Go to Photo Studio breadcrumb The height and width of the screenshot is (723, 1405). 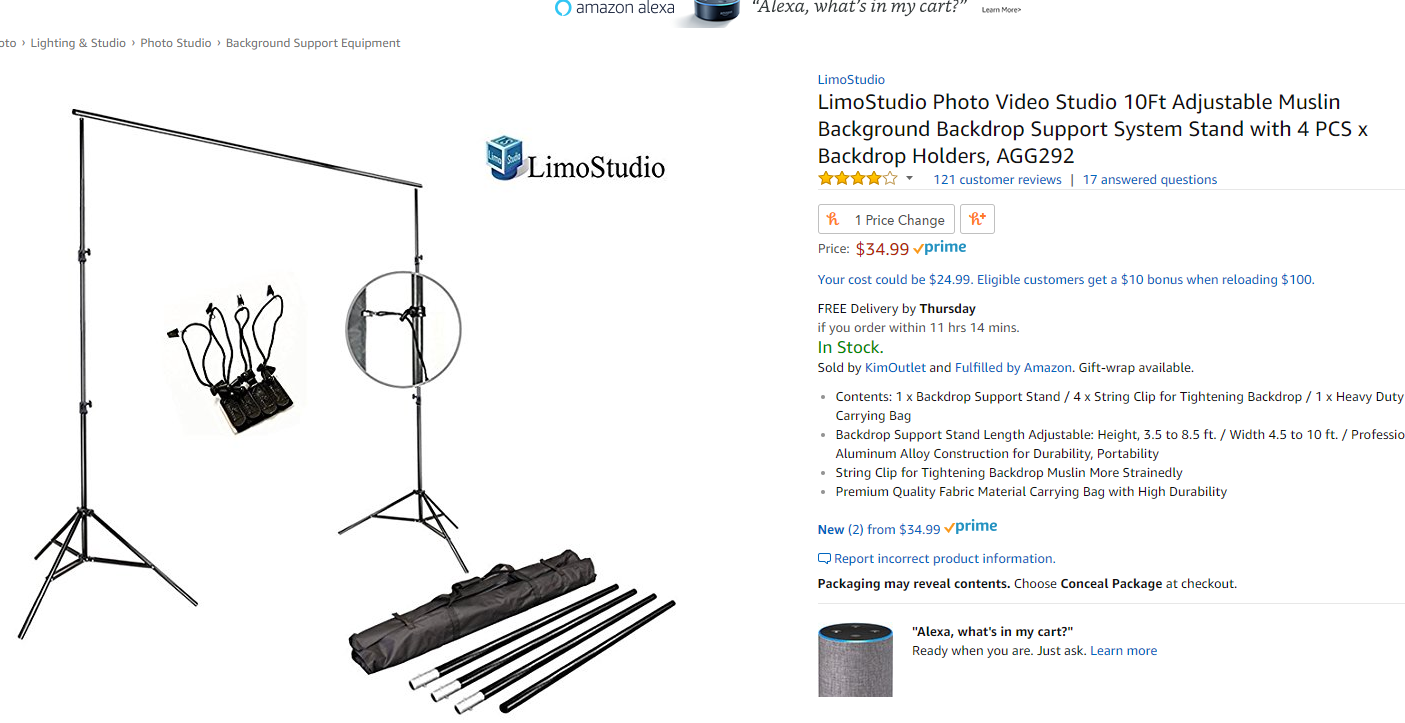pos(176,43)
